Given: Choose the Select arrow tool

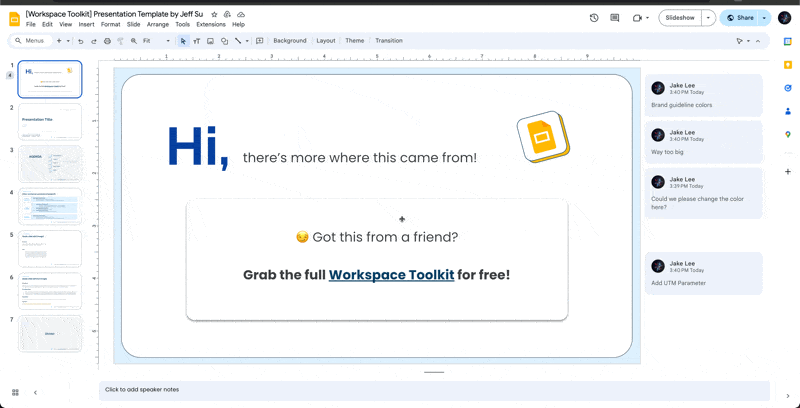Looking at the screenshot, I should pyautogui.click(x=184, y=41).
